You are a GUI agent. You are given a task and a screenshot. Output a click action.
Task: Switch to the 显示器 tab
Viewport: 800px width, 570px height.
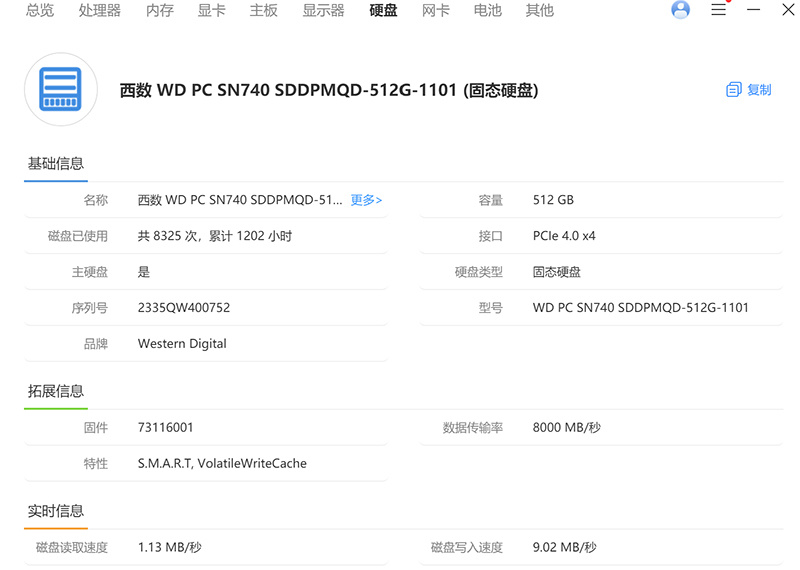pos(323,10)
